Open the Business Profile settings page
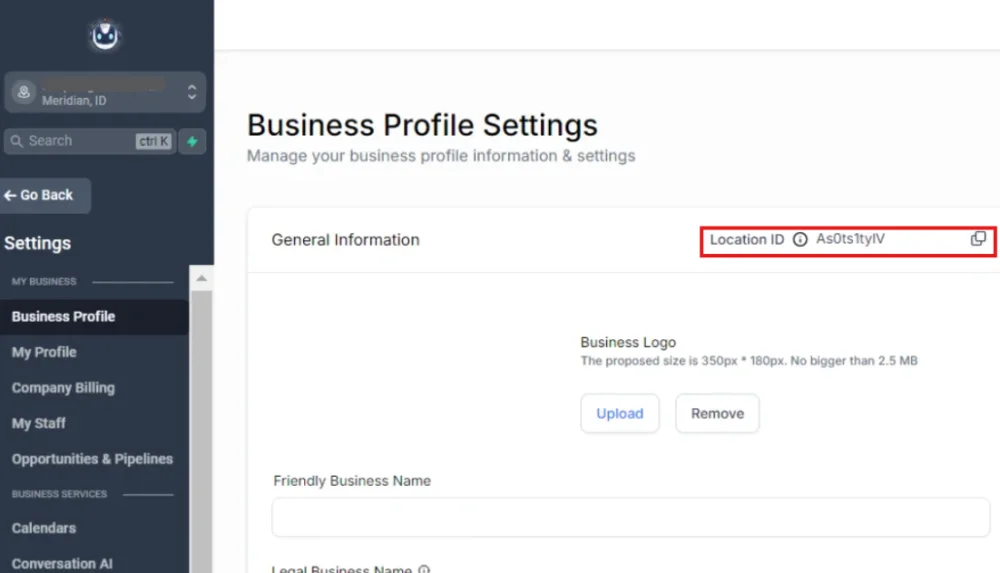Screen dimensions: 1000x573 click(x=63, y=316)
